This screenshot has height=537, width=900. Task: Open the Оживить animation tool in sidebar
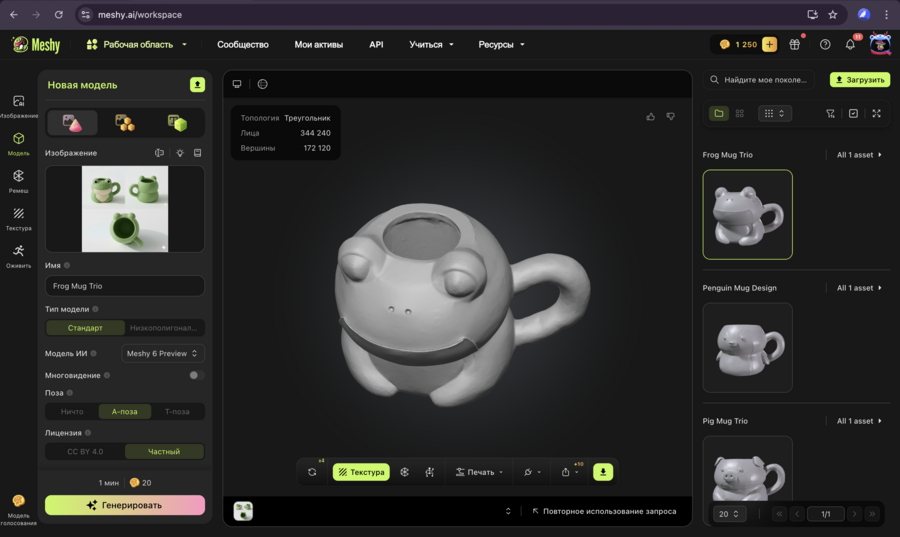[x=18, y=254]
